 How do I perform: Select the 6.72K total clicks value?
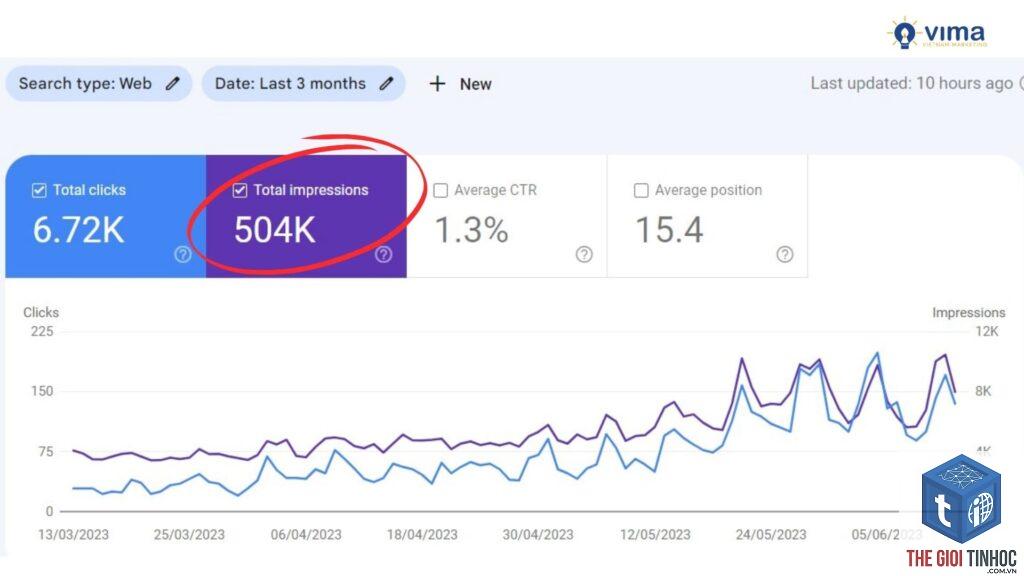(x=78, y=230)
